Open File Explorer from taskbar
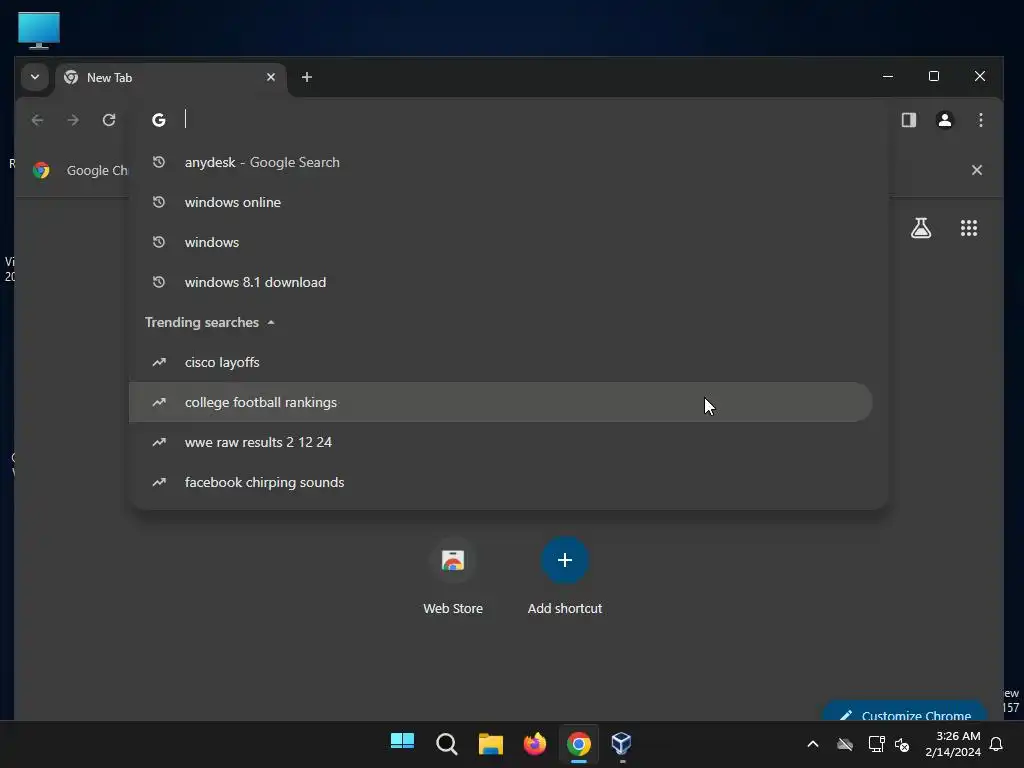The height and width of the screenshot is (768, 1024). click(490, 743)
